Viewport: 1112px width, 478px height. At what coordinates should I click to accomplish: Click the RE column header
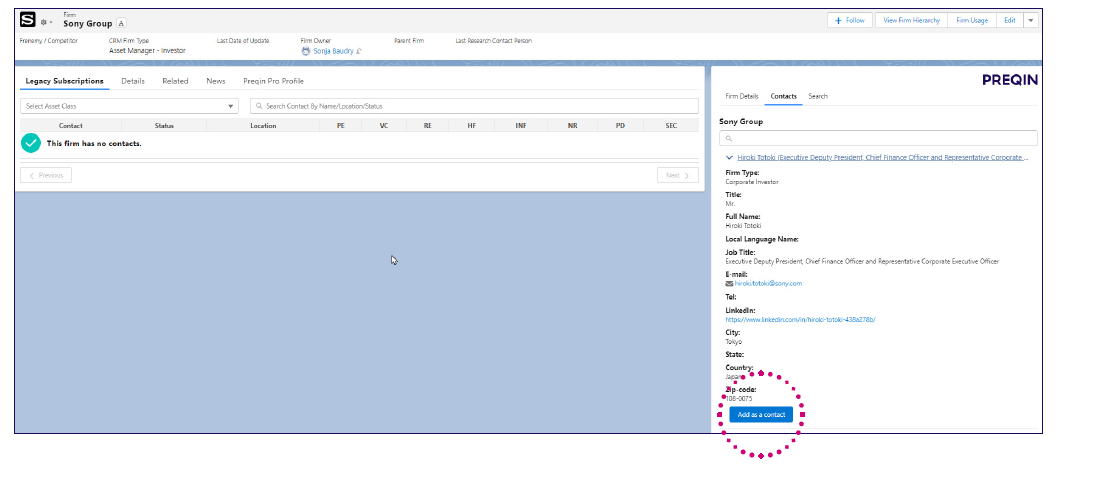(428, 126)
